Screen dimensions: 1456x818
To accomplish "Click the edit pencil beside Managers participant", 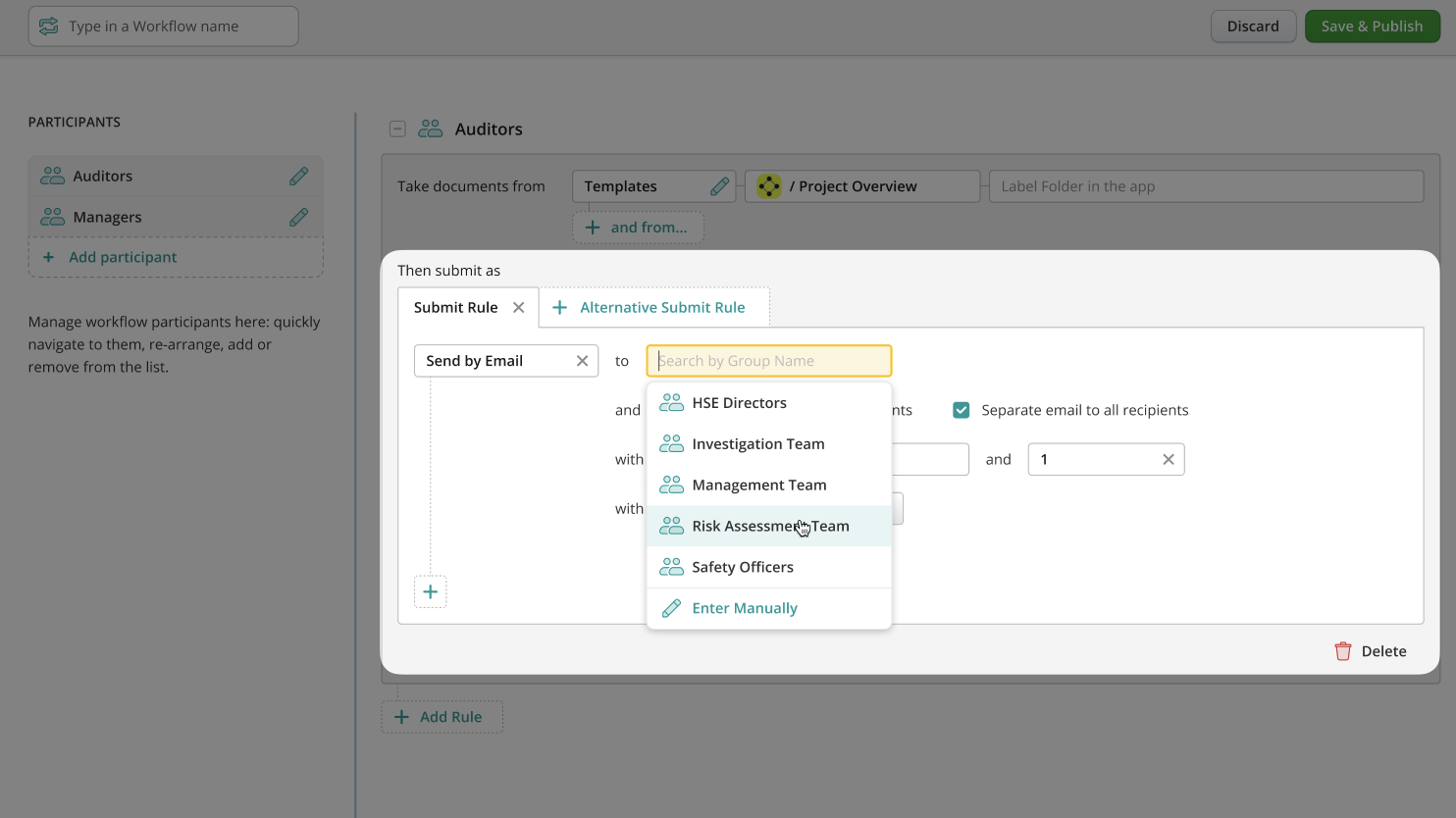I will coord(298,218).
